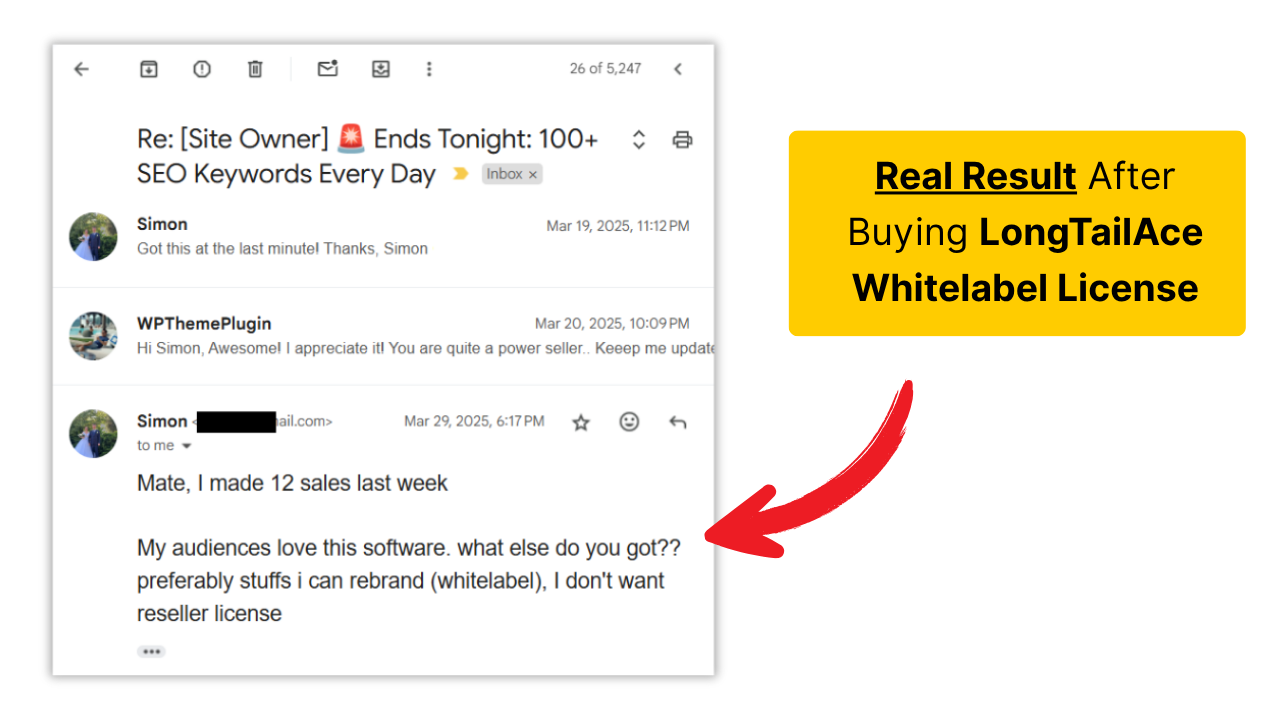Click the 'Mar 19, 2025, 11:12 PM' timestamp
The width and height of the screenshot is (1280, 720).
pos(618,226)
